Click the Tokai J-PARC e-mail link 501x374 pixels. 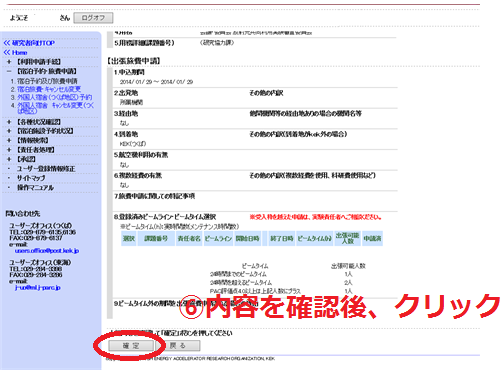(38, 288)
